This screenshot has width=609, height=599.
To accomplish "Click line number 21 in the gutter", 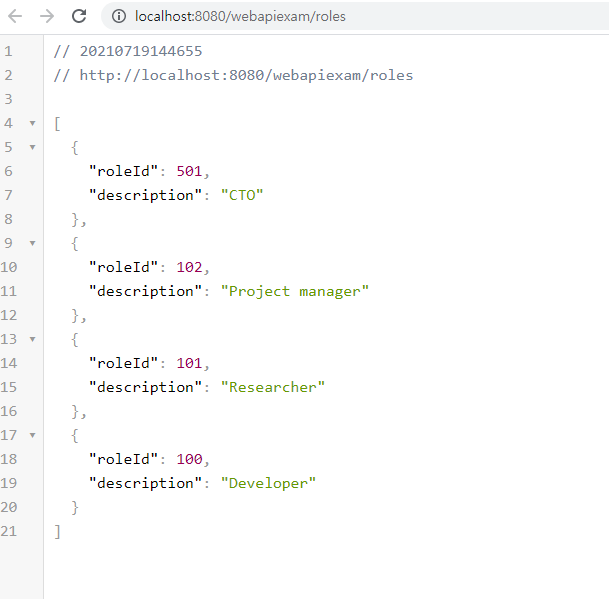I will [x=9, y=531].
